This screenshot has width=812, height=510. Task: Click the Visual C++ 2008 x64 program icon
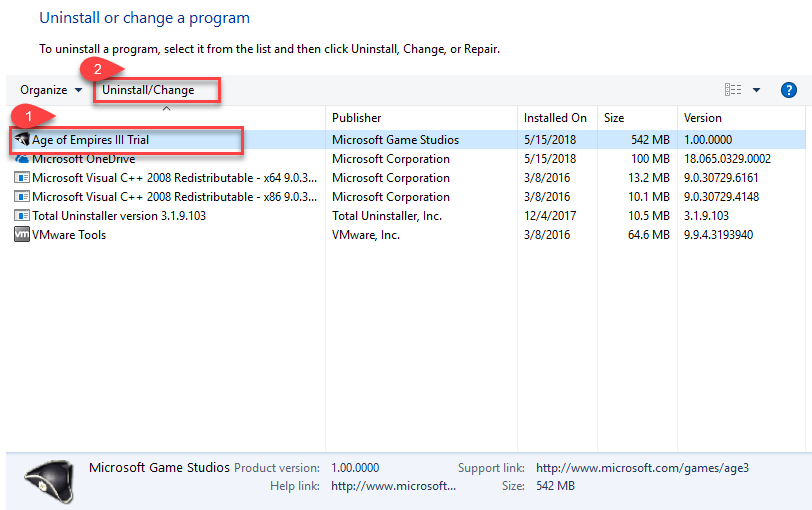coord(22,178)
